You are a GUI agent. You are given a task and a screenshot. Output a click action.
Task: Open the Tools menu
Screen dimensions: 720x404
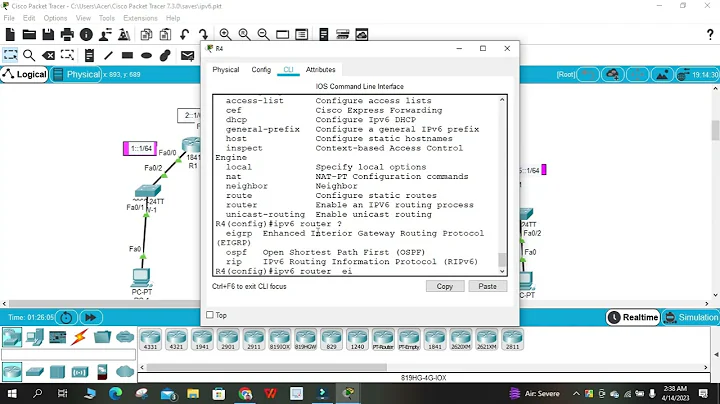[x=107, y=18]
